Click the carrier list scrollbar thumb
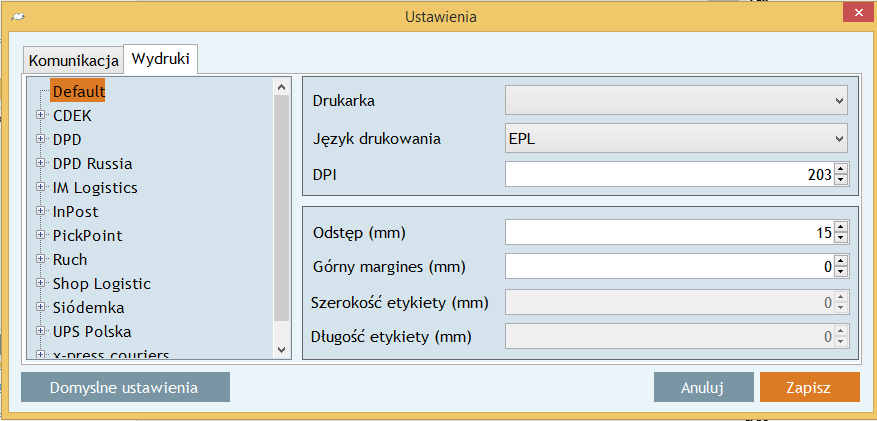This screenshot has width=877, height=421. tap(281, 208)
